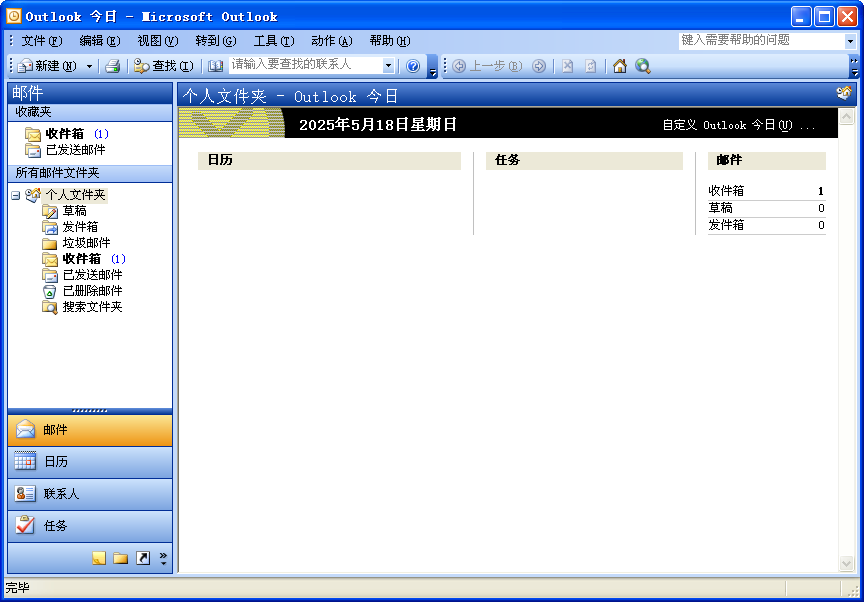Click the 上一步 back button
The height and width of the screenshot is (602, 864).
[x=487, y=66]
